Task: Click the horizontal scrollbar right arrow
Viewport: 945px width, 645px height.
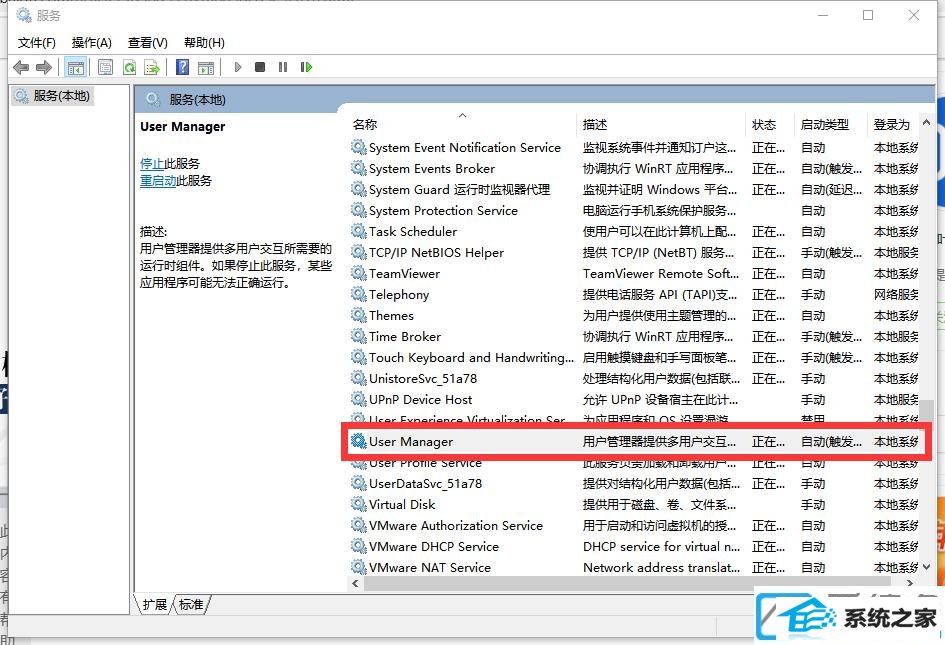Action: point(910,584)
